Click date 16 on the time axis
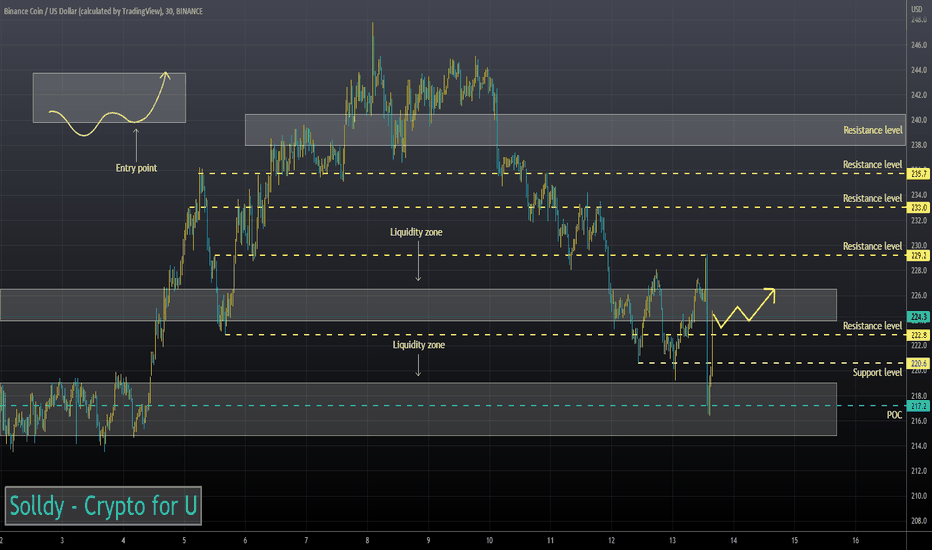This screenshot has width=932, height=550. coord(855,540)
